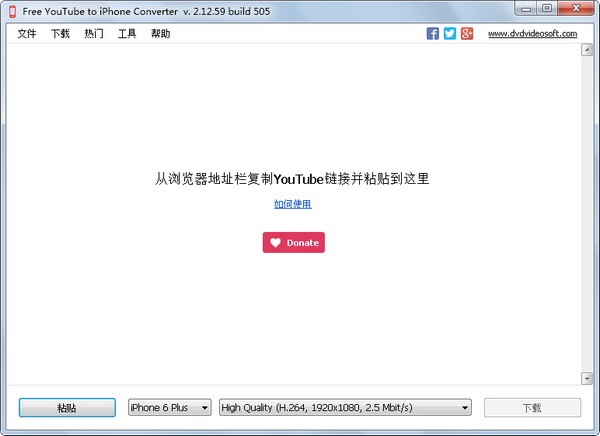
Task: Open the 工具 menu
Action: [x=127, y=34]
